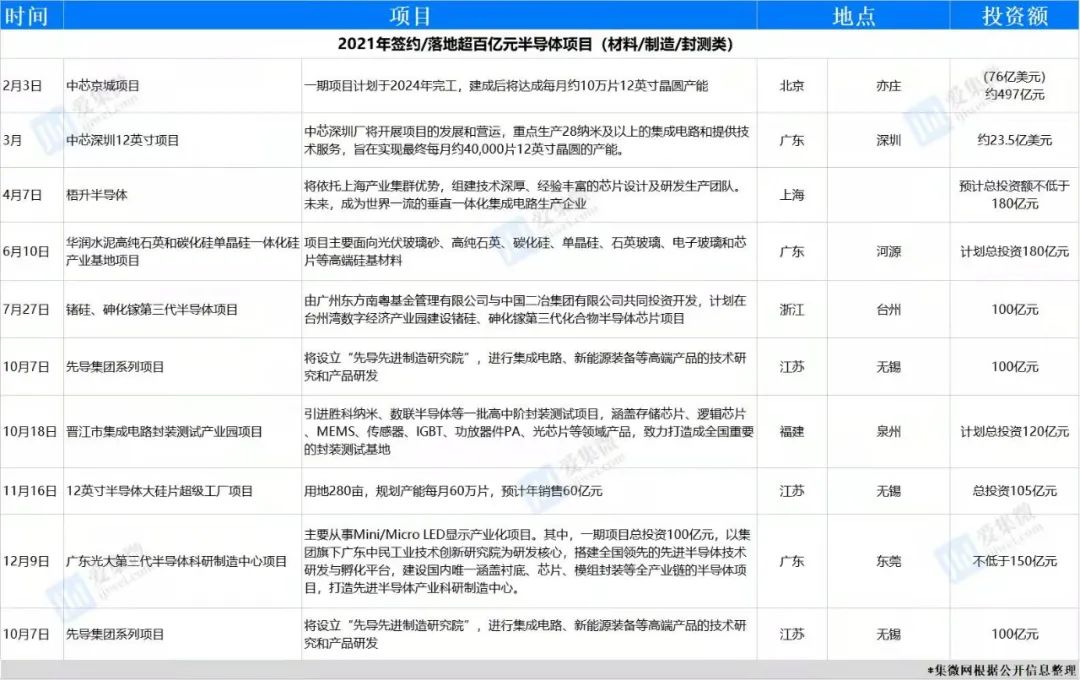Viewport: 1080px width, 680px height.
Task: Click the 台州 city cell
Action: 889,309
